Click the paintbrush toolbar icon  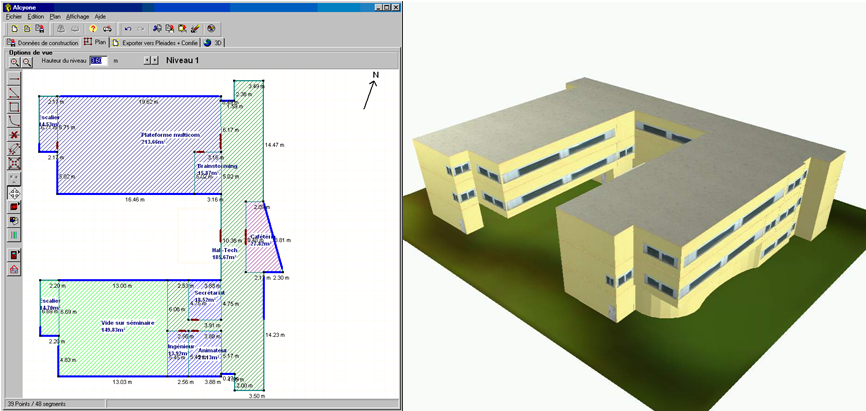click(195, 29)
